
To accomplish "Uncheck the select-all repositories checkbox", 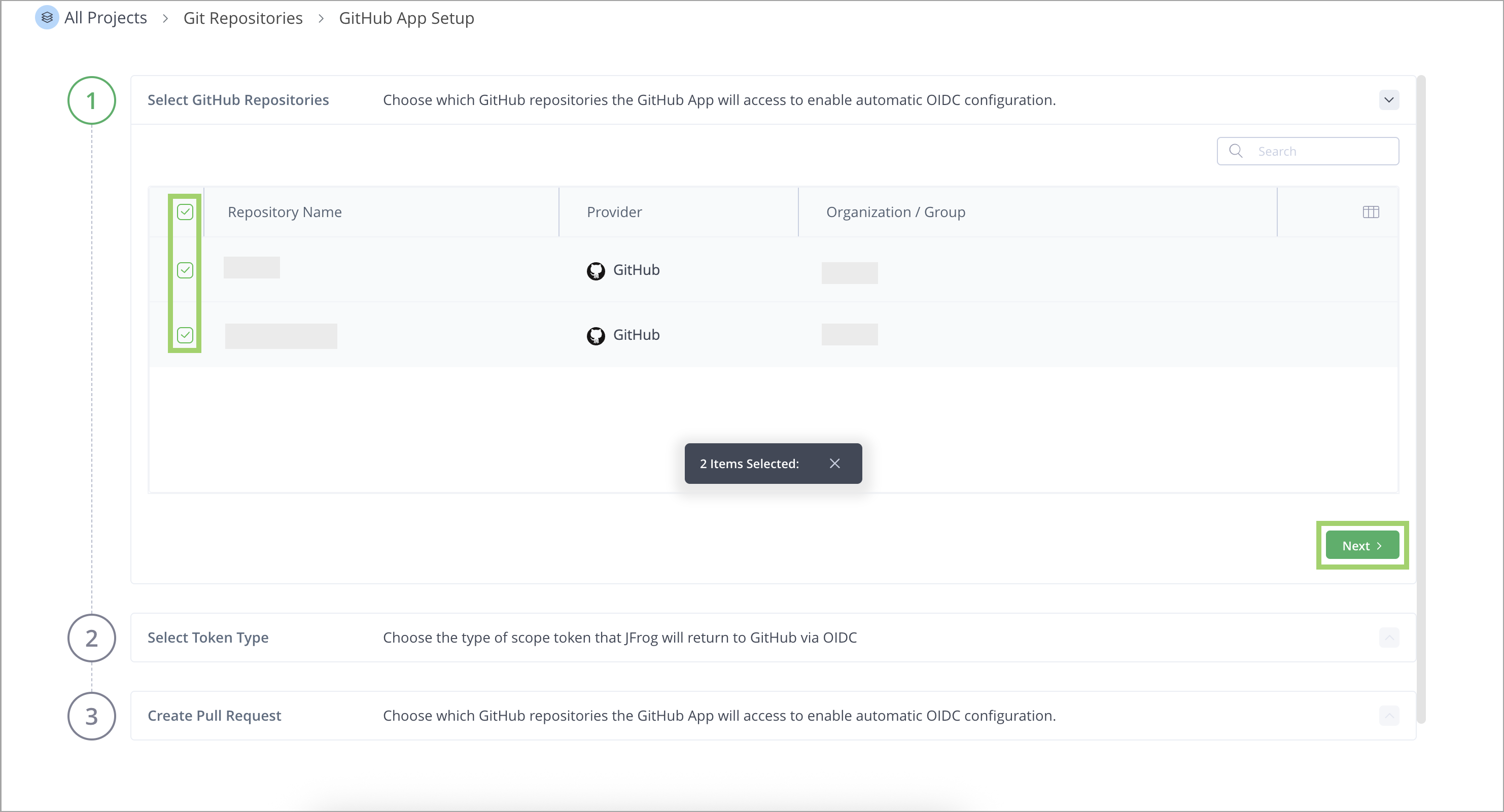I will (185, 212).
